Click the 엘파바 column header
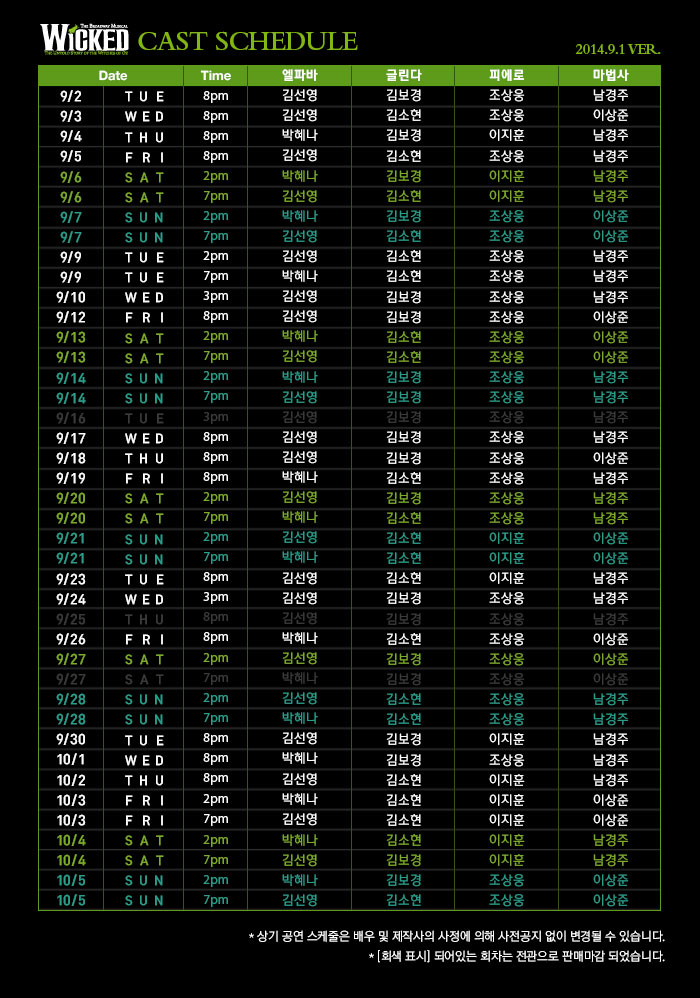The height and width of the screenshot is (998, 700). coord(300,75)
